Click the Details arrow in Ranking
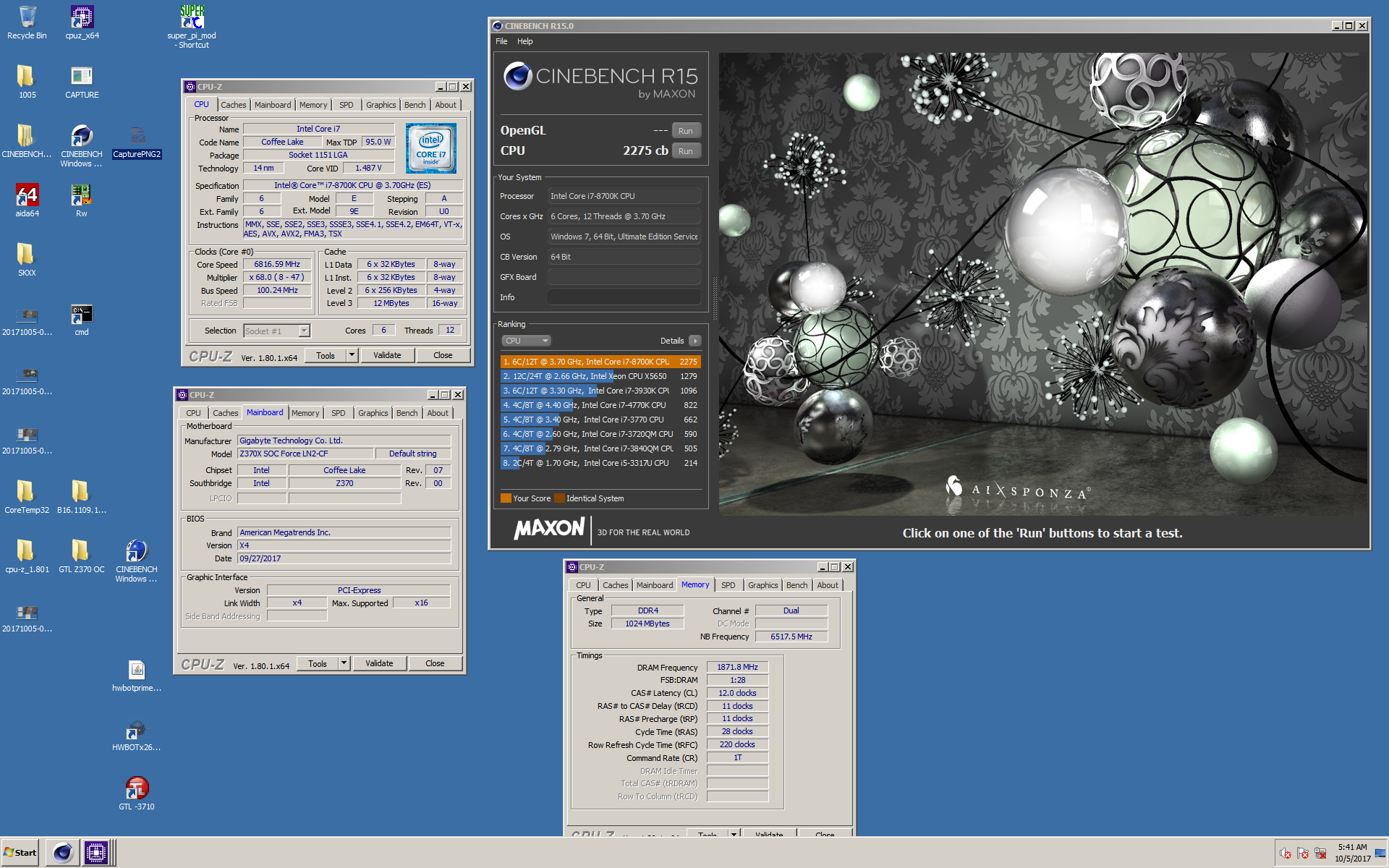The width and height of the screenshot is (1389, 868). click(x=694, y=341)
